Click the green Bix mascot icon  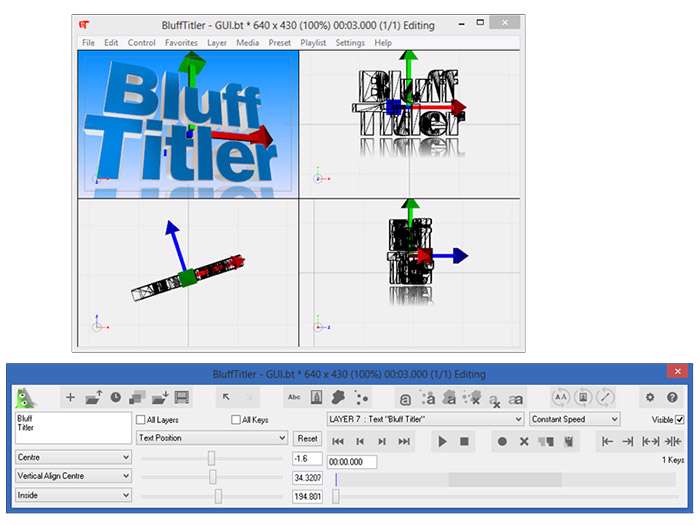click(25, 397)
